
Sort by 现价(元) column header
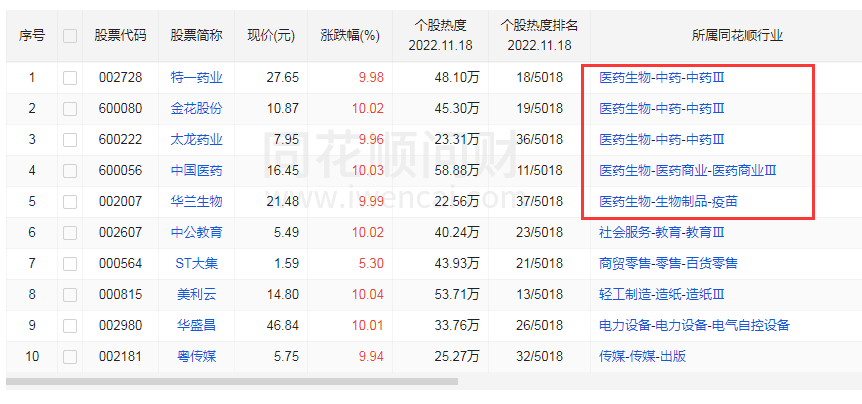271,36
